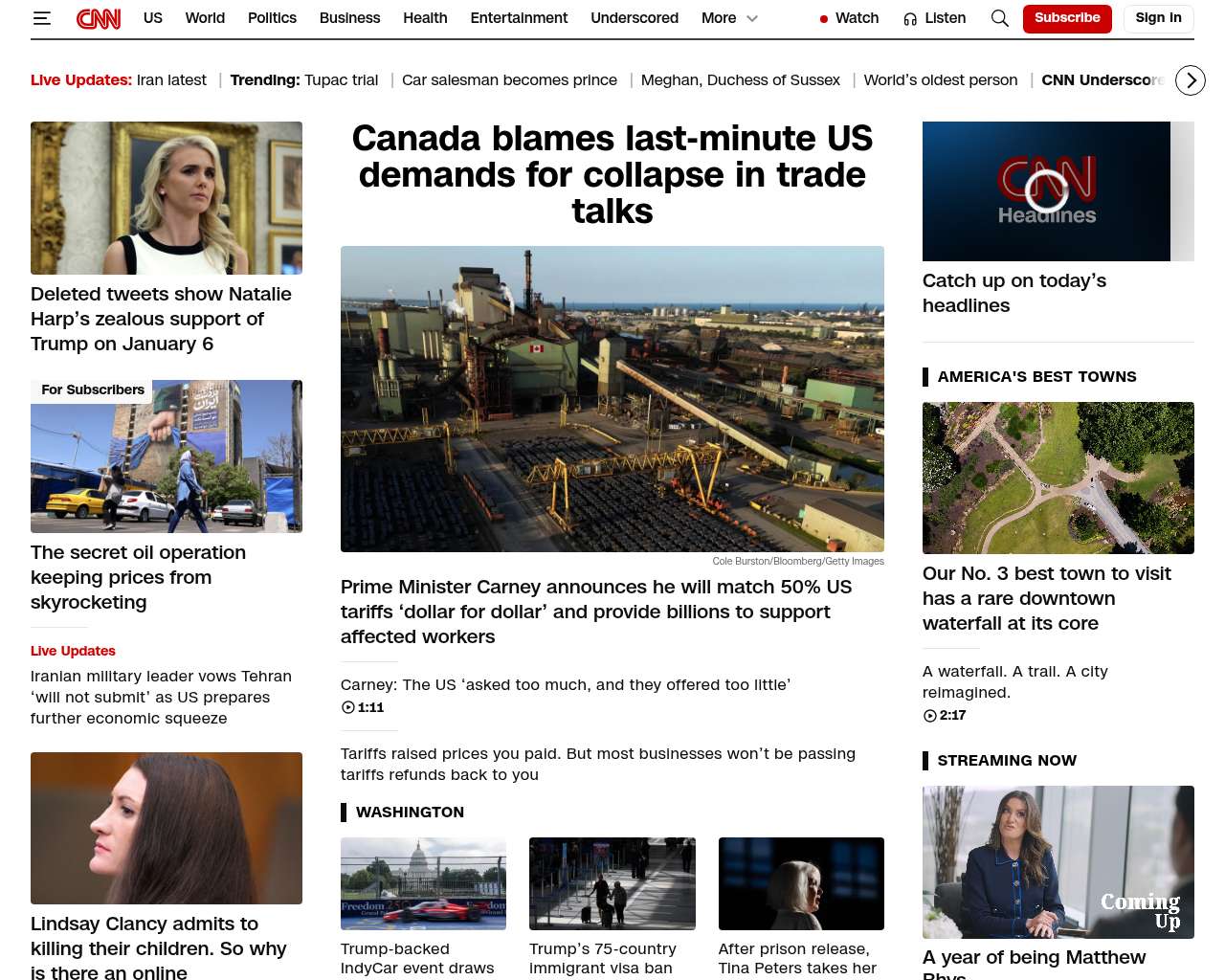Open the steel plant aerial image
This screenshot has height=980, width=1225.
(x=612, y=399)
